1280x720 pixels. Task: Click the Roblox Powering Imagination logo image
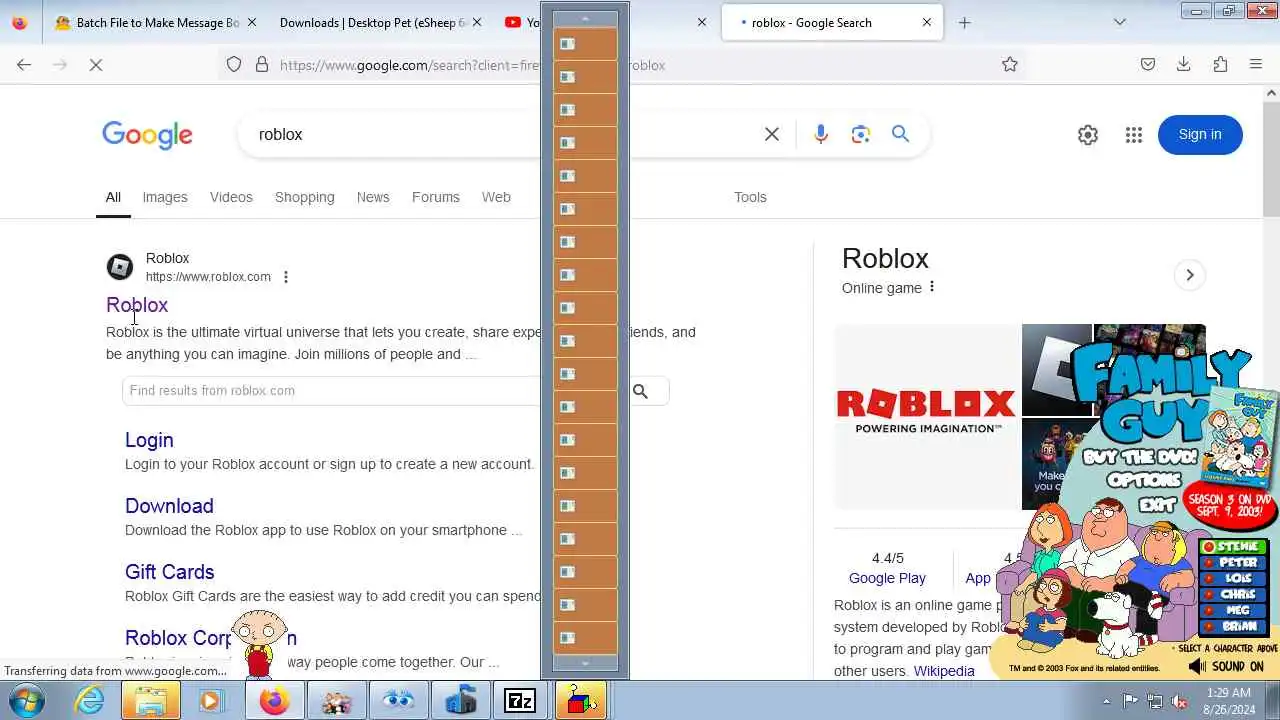927,416
